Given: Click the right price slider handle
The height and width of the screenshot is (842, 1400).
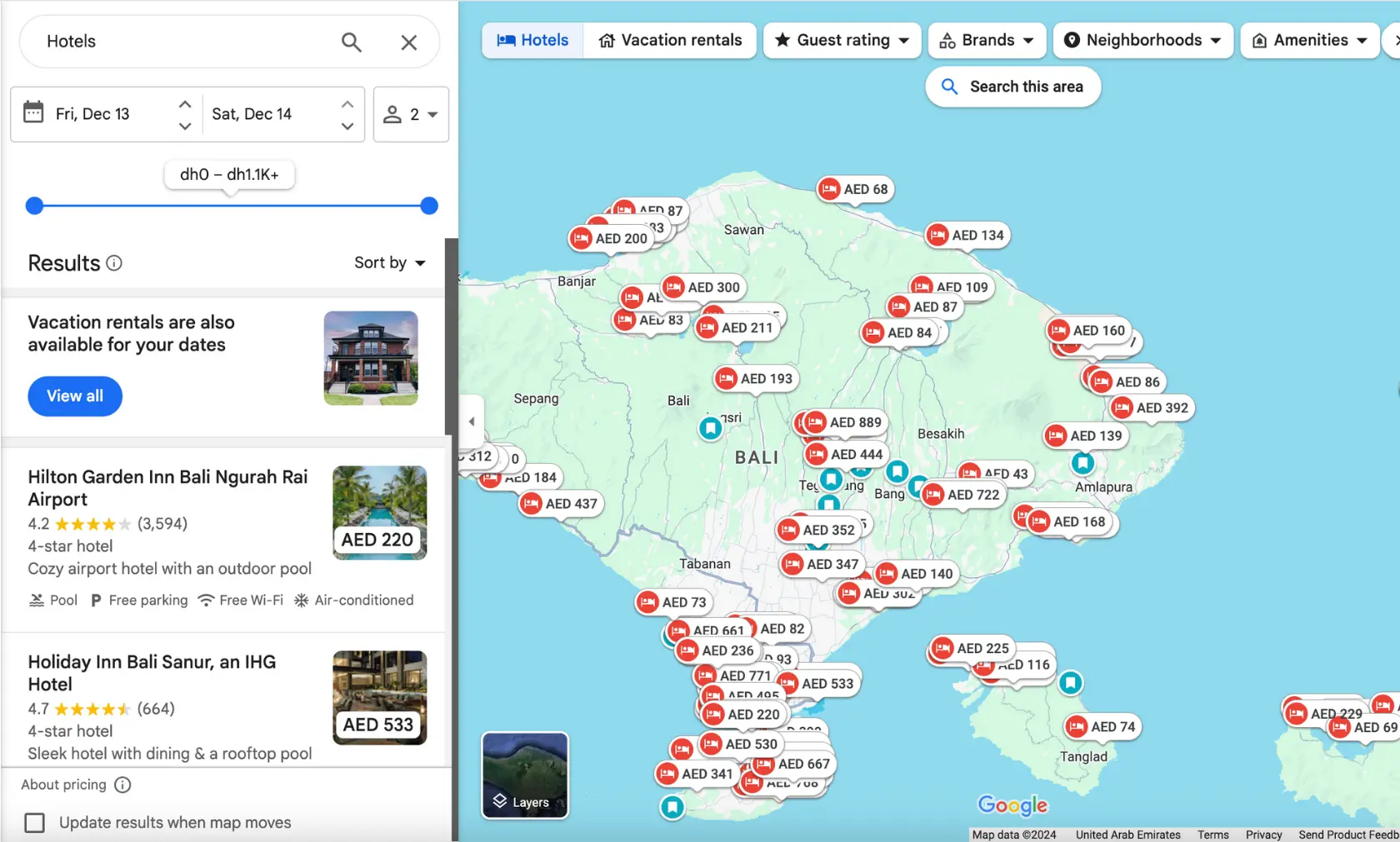Looking at the screenshot, I should pyautogui.click(x=429, y=206).
